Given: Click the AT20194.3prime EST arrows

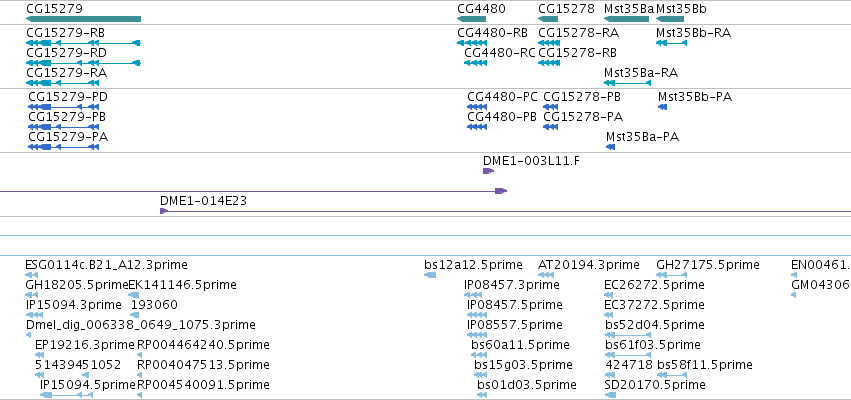Looking at the screenshot, I should [x=546, y=275].
